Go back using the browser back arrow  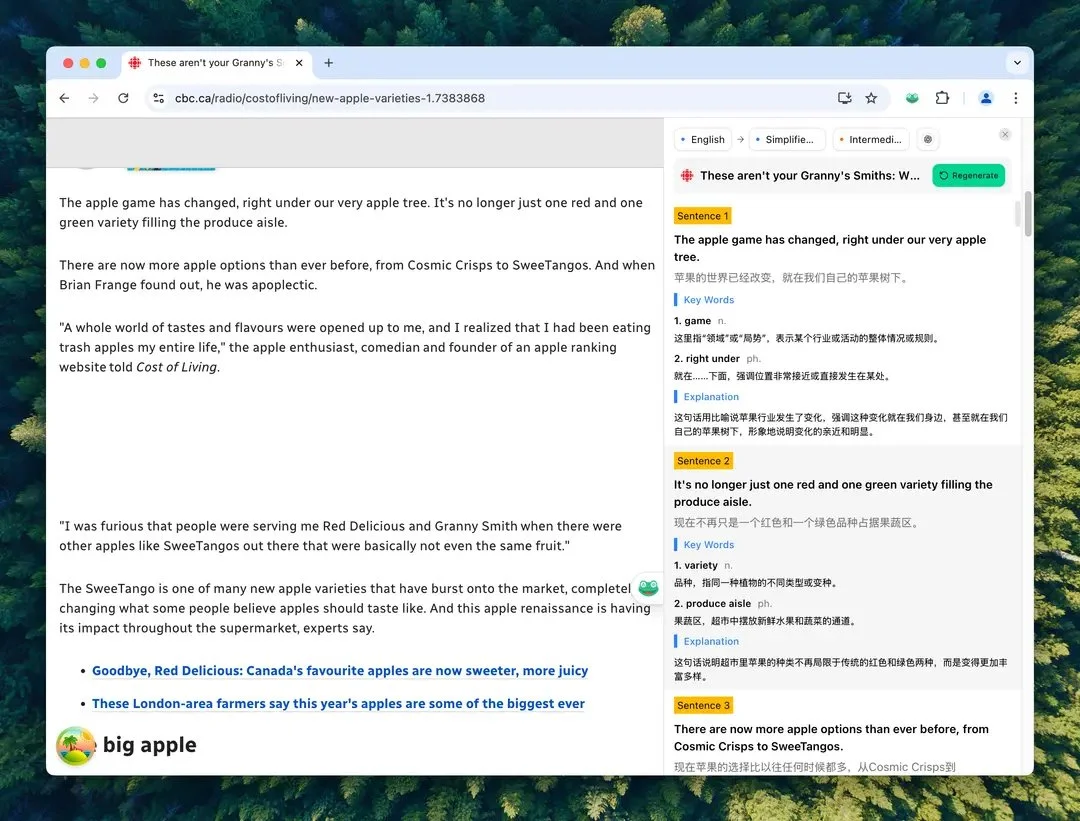pos(64,98)
